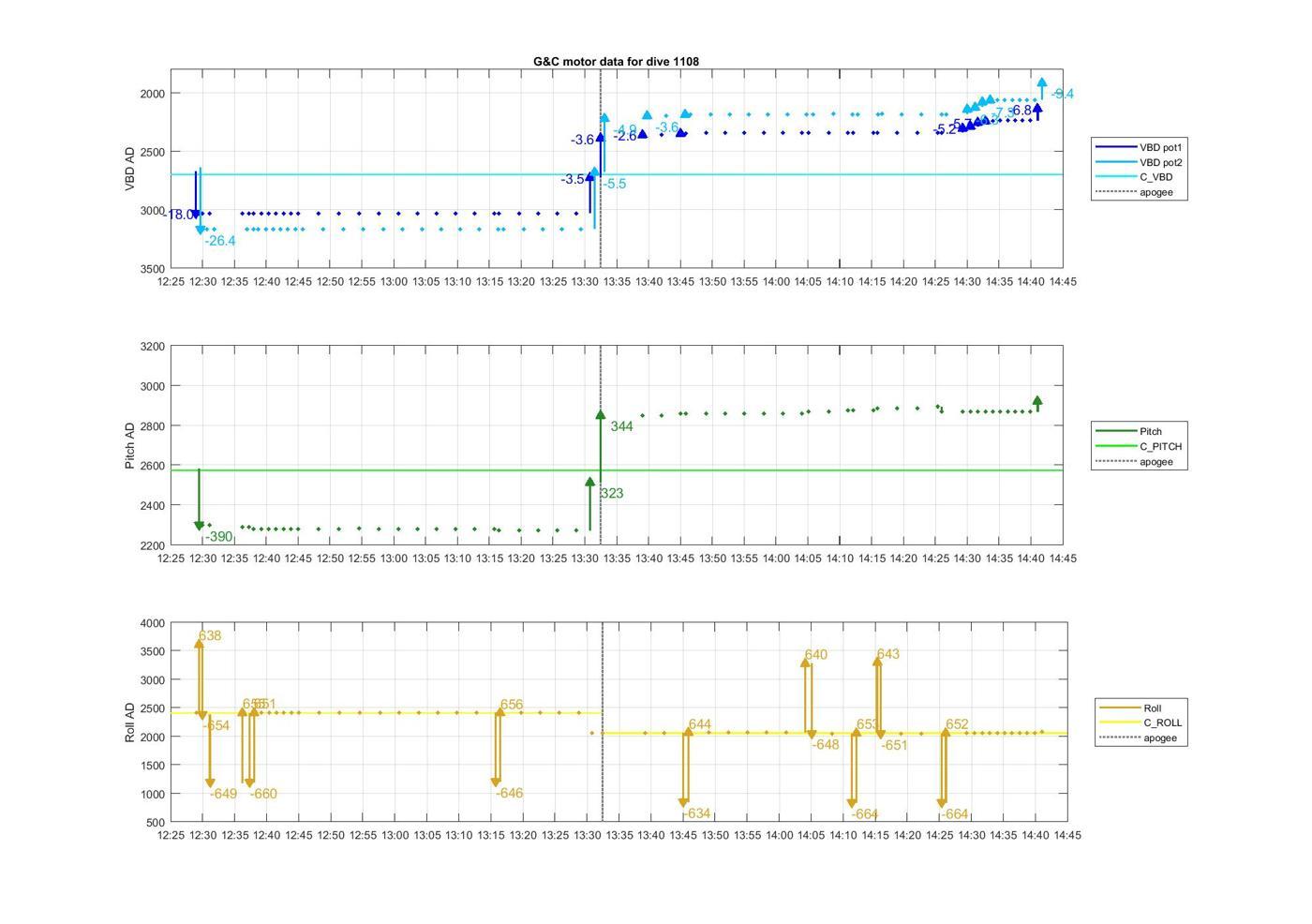Select the "VBD pot1" legend entry
The image size is (1312, 924).
(1140, 147)
